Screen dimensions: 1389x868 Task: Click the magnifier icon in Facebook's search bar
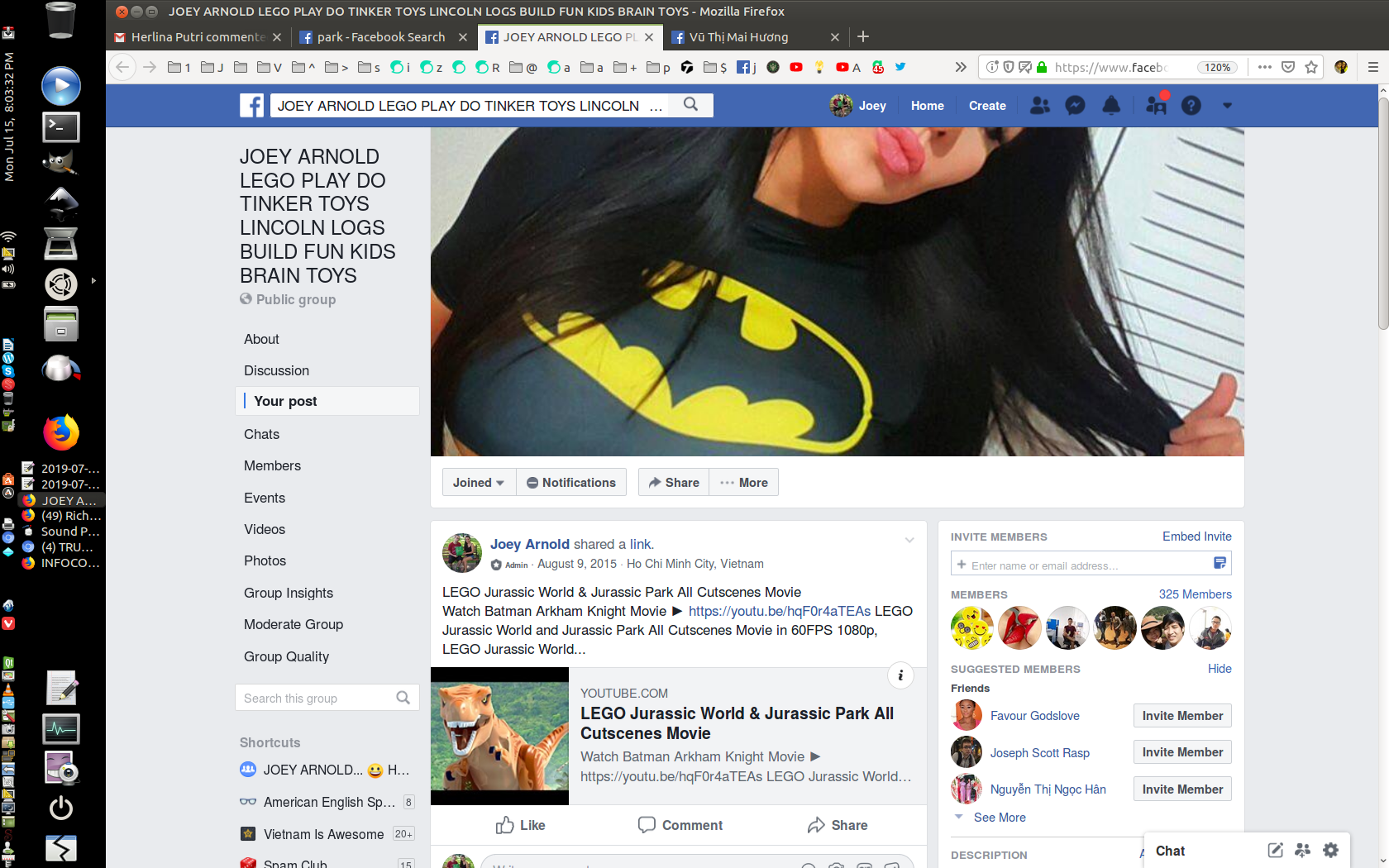point(690,105)
